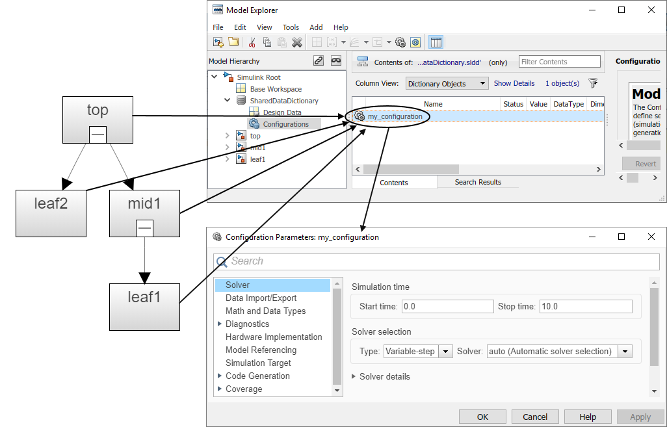
Task: Click the Base Workspace grid icon
Action: (241, 88)
